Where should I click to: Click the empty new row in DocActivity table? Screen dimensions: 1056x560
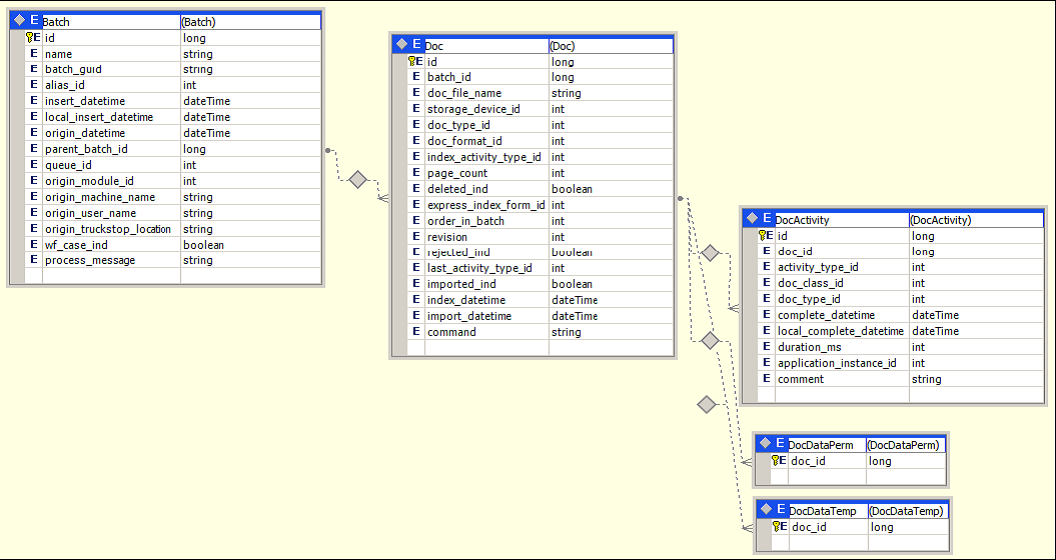901,394
